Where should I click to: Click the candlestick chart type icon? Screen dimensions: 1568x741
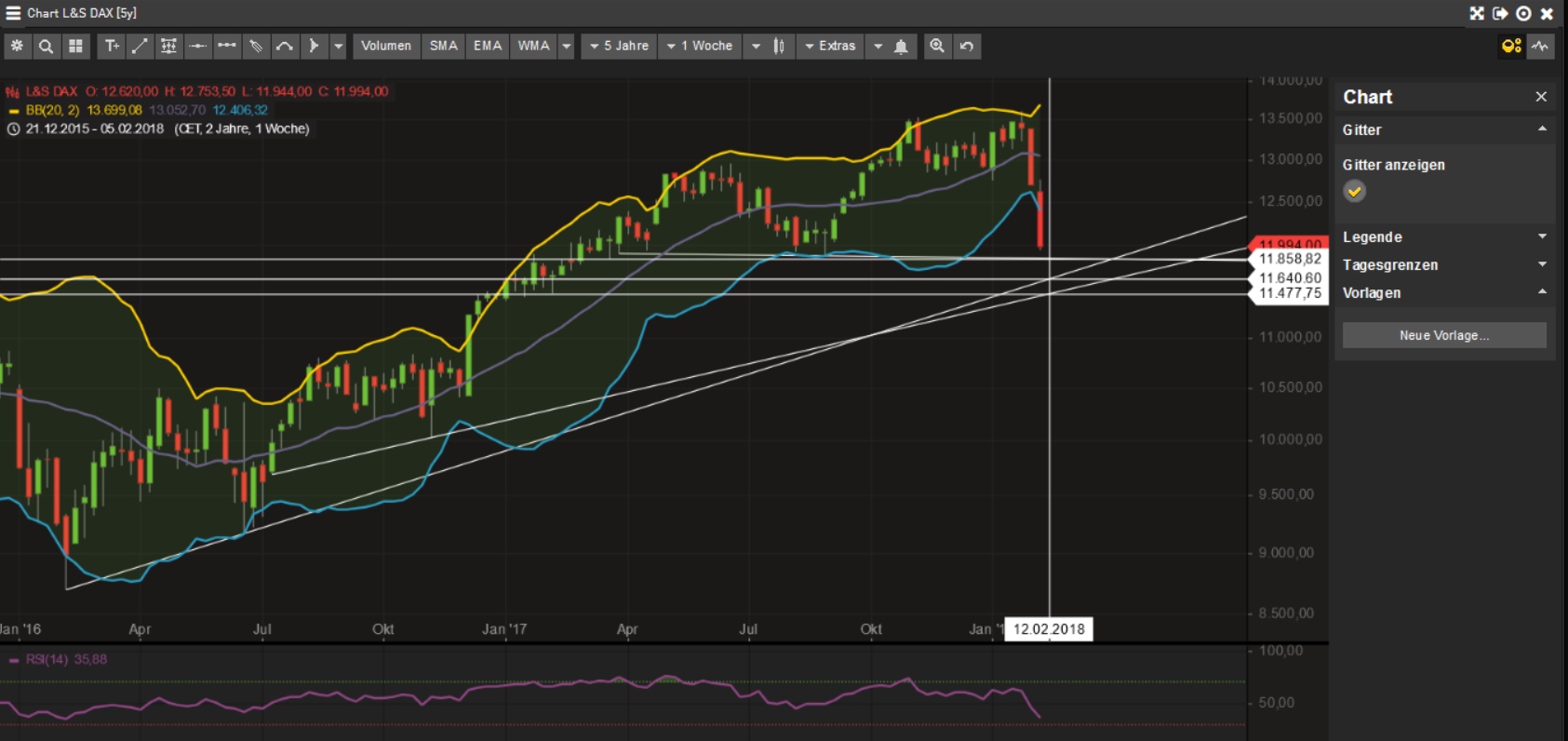point(780,46)
